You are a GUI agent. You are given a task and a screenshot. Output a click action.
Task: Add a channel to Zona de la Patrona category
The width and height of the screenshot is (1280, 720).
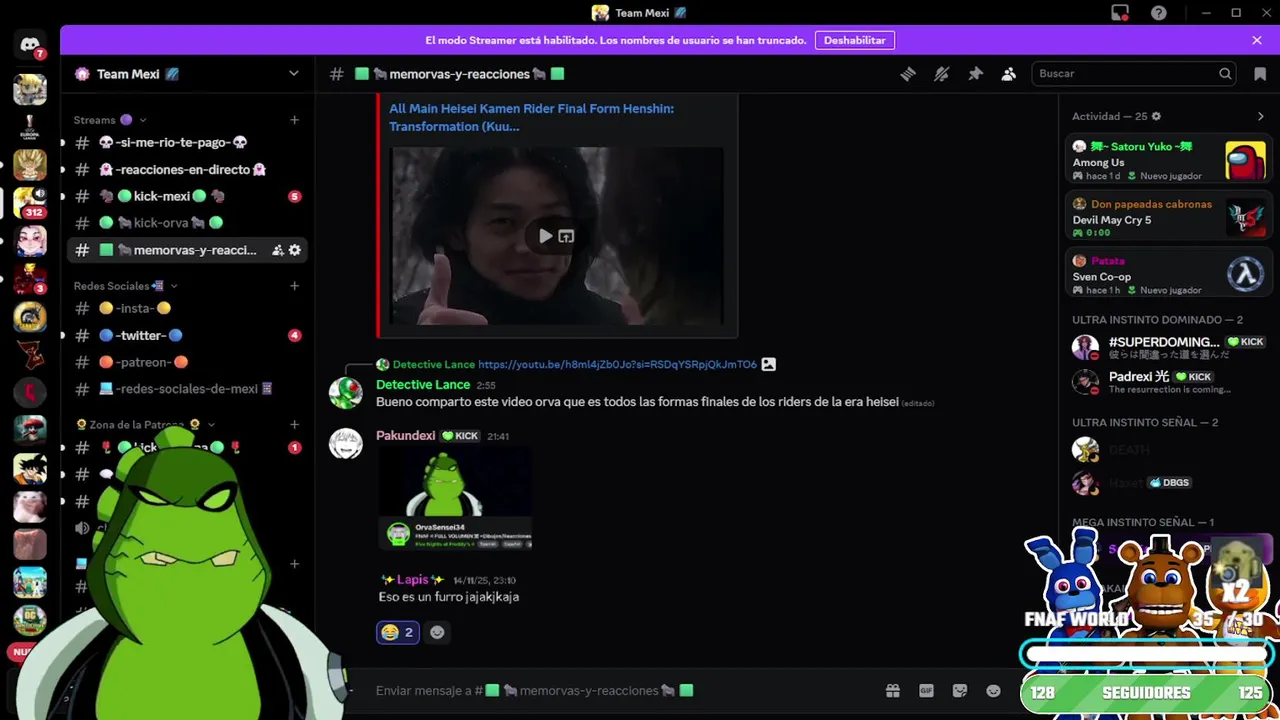pyautogui.click(x=294, y=425)
